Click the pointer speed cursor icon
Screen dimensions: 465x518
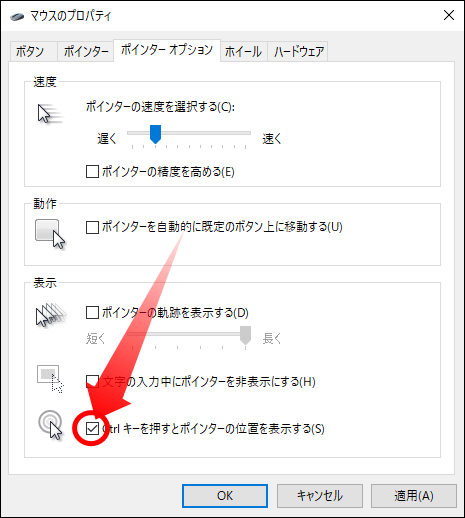tap(50, 114)
